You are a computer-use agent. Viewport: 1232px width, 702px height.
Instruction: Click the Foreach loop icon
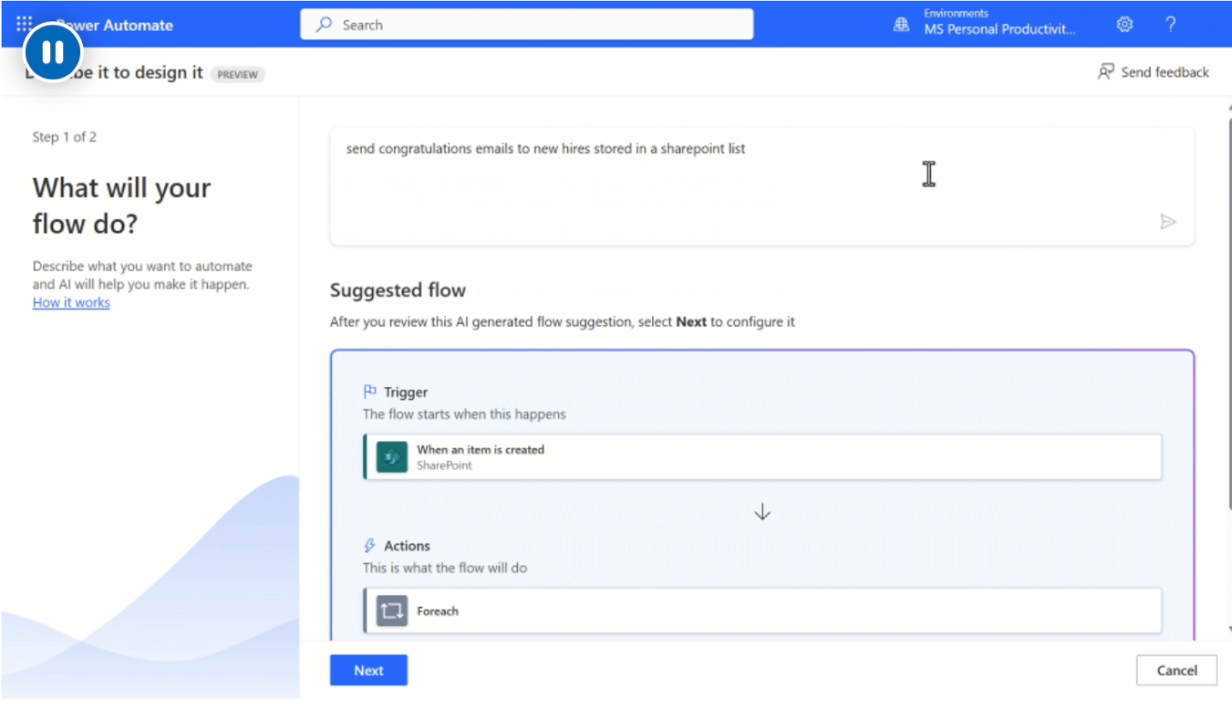[390, 610]
